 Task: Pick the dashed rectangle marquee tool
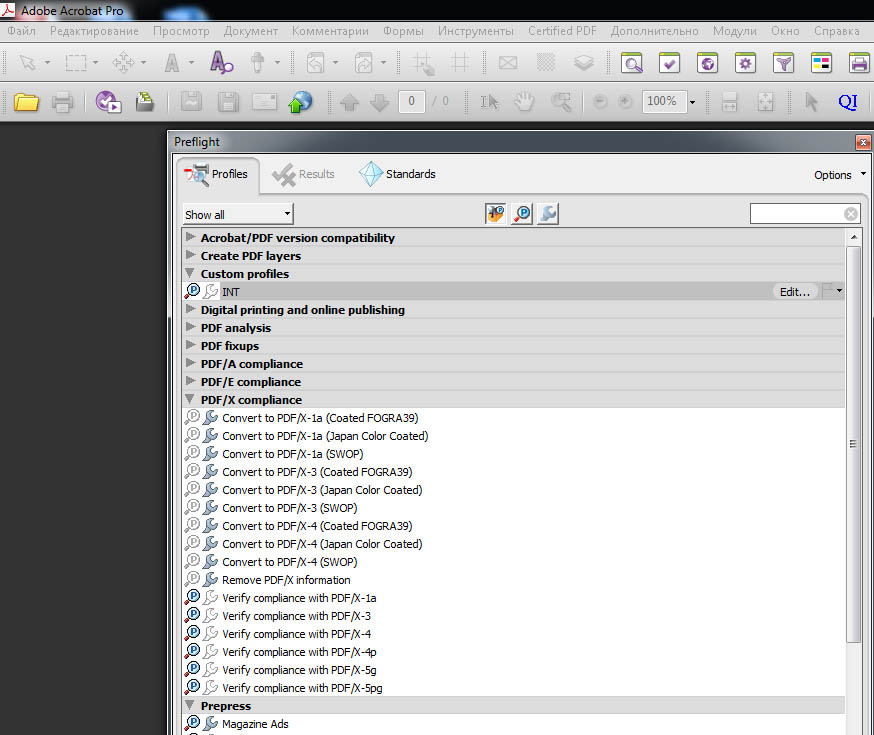(76, 62)
